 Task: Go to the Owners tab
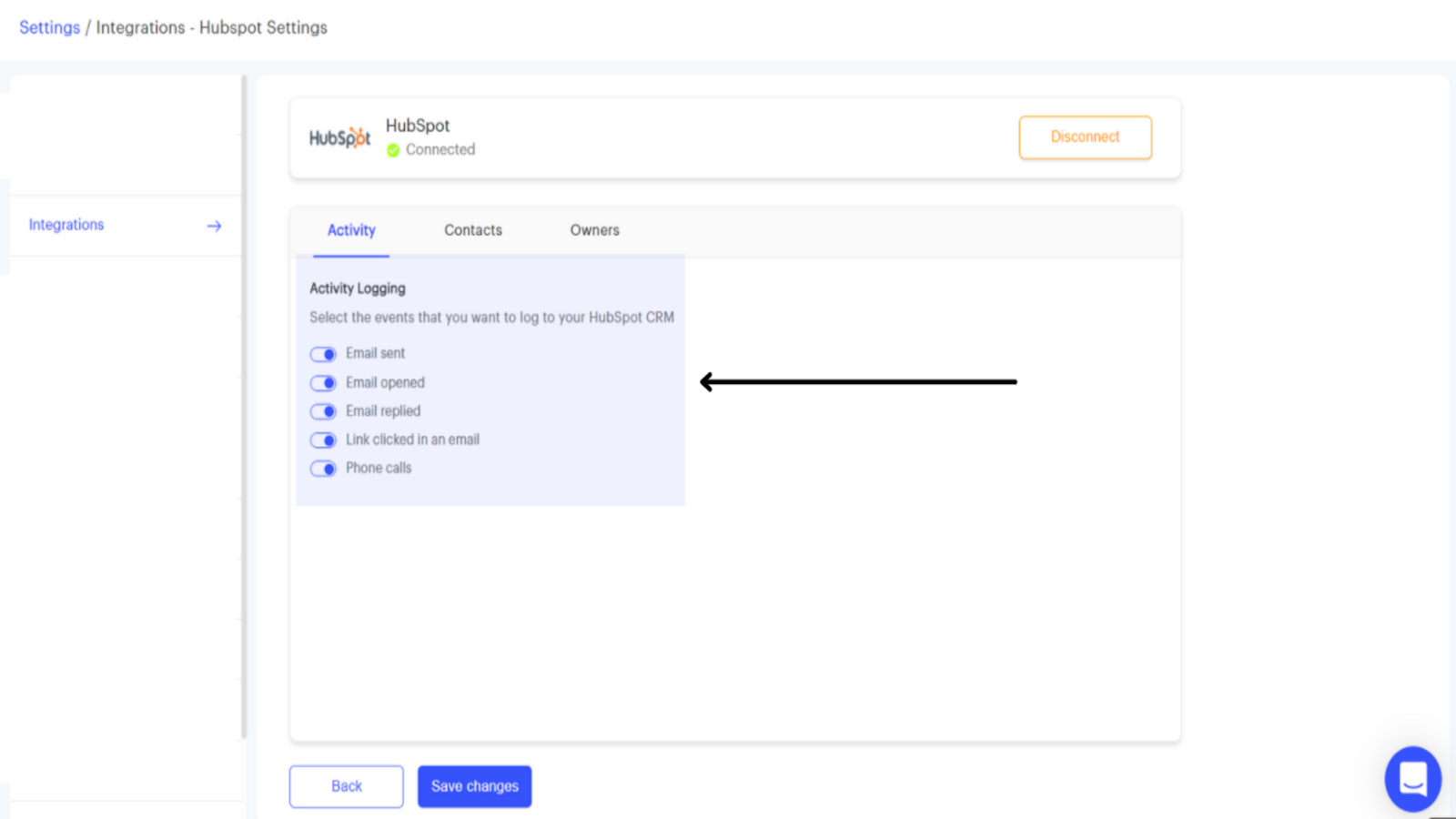point(594,230)
